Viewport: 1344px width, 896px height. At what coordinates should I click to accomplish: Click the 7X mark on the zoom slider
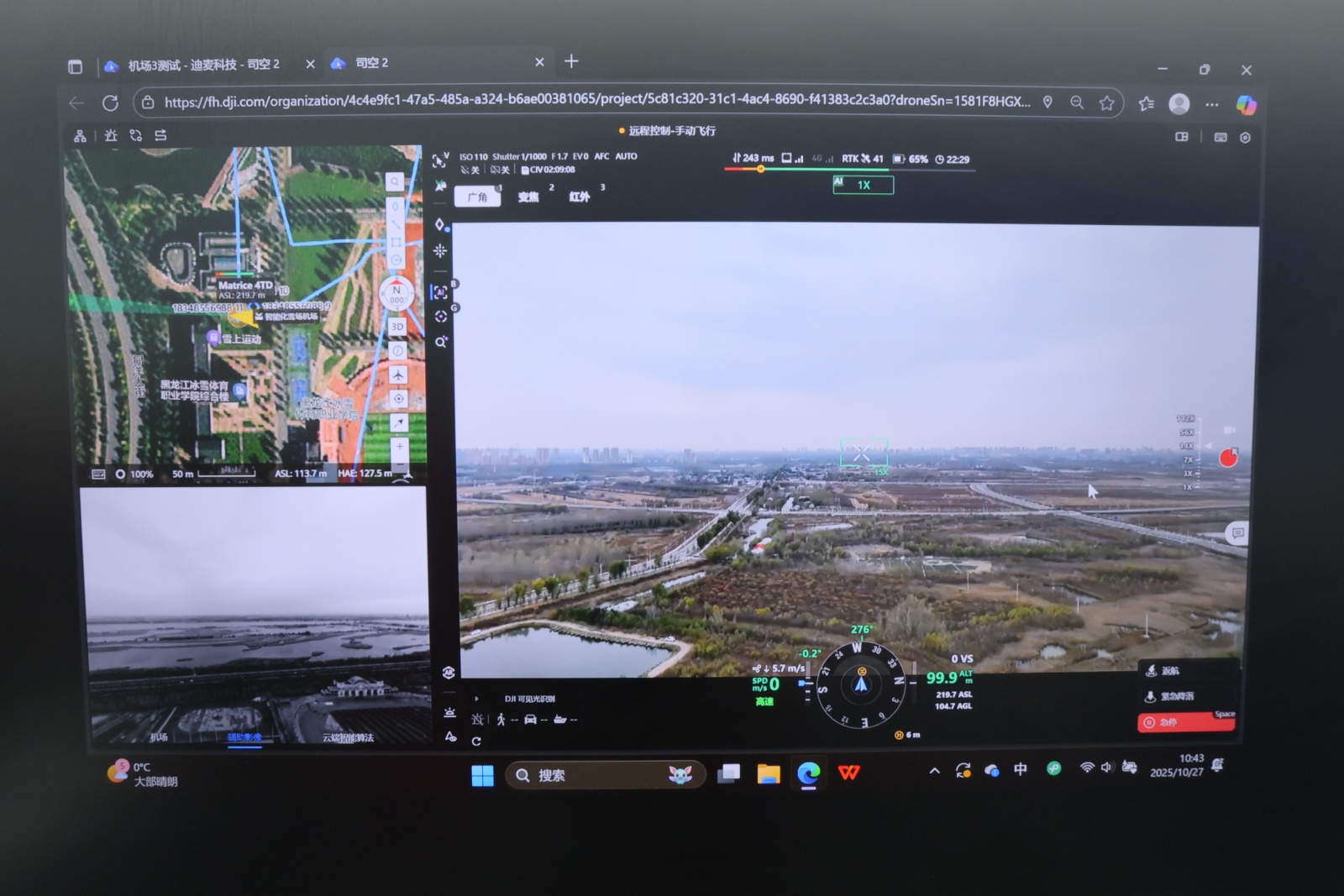tap(1188, 460)
